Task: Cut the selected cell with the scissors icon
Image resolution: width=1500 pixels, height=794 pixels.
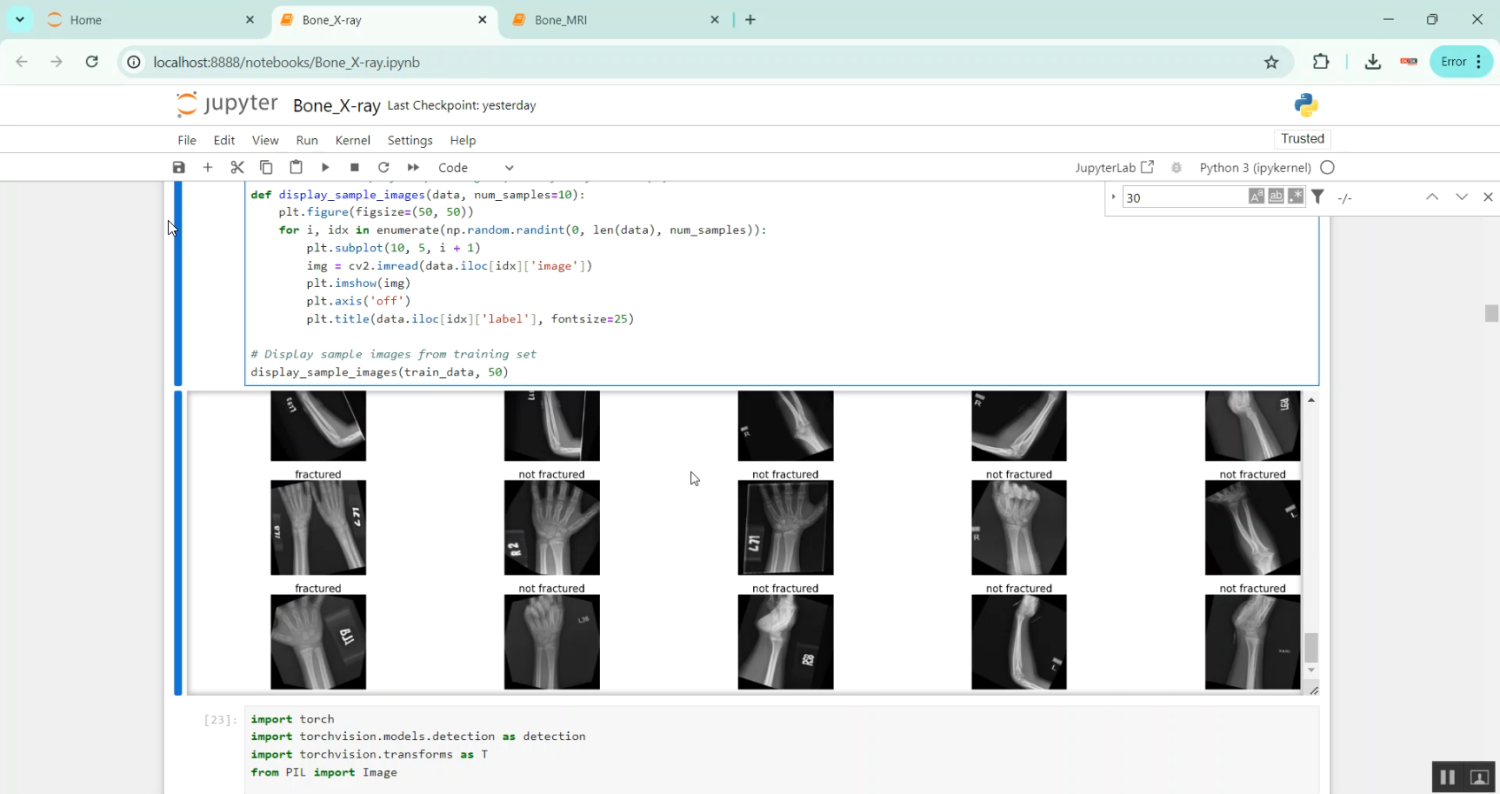Action: [237, 168]
